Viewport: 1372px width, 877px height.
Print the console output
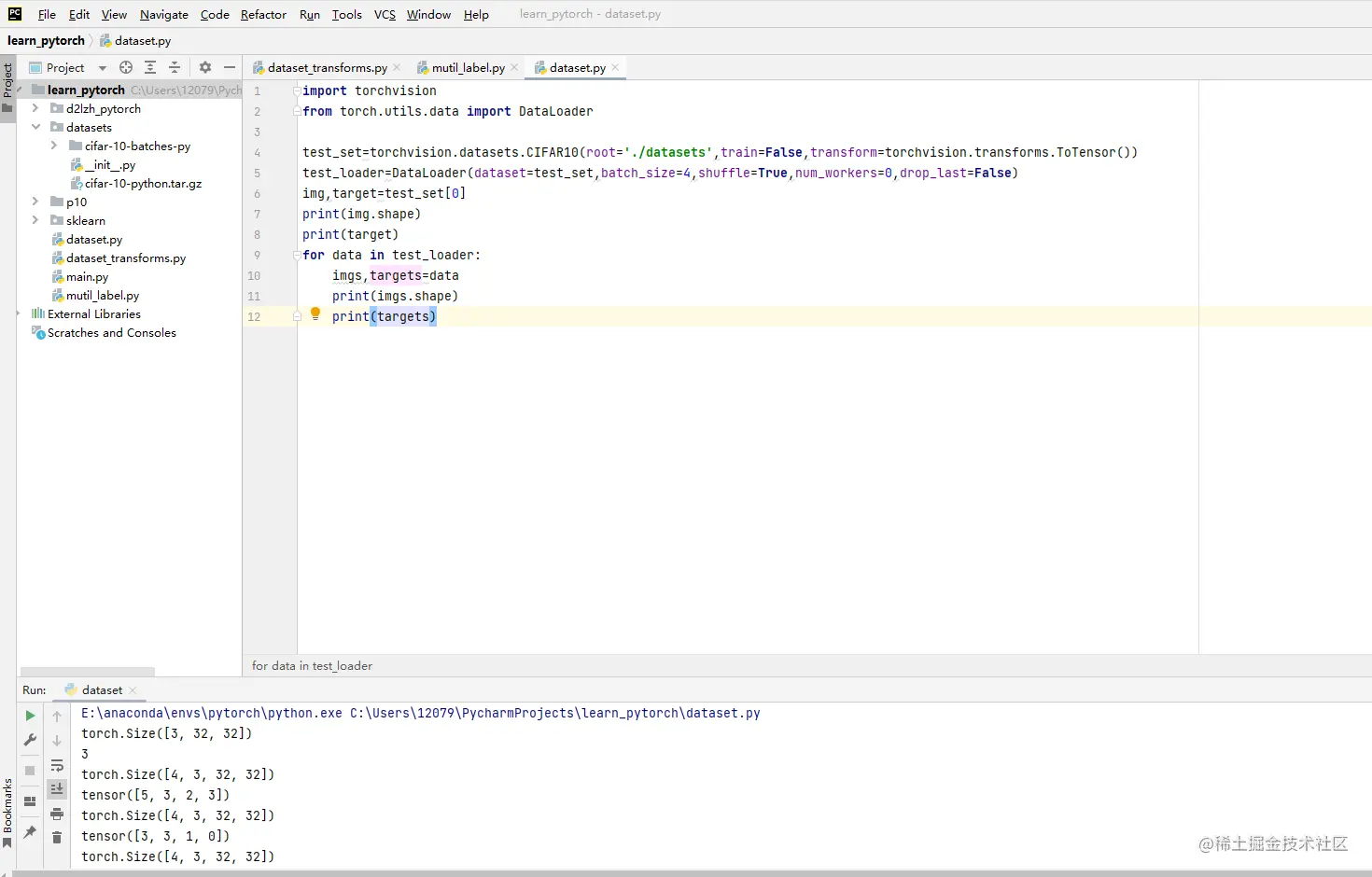[57, 814]
